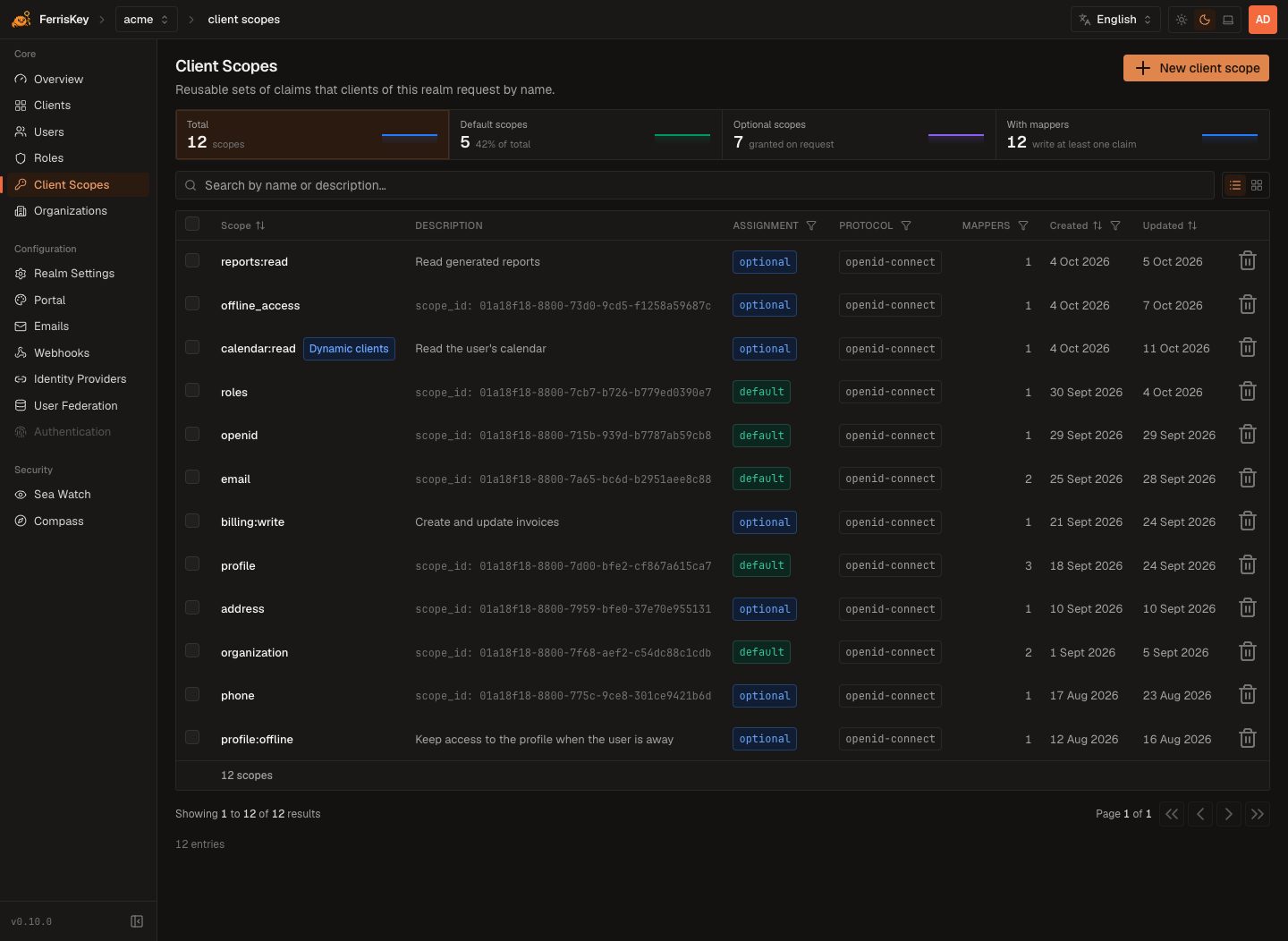Viewport: 1288px width, 941px height.
Task: Select the With mappers stat card
Action: [1132, 134]
